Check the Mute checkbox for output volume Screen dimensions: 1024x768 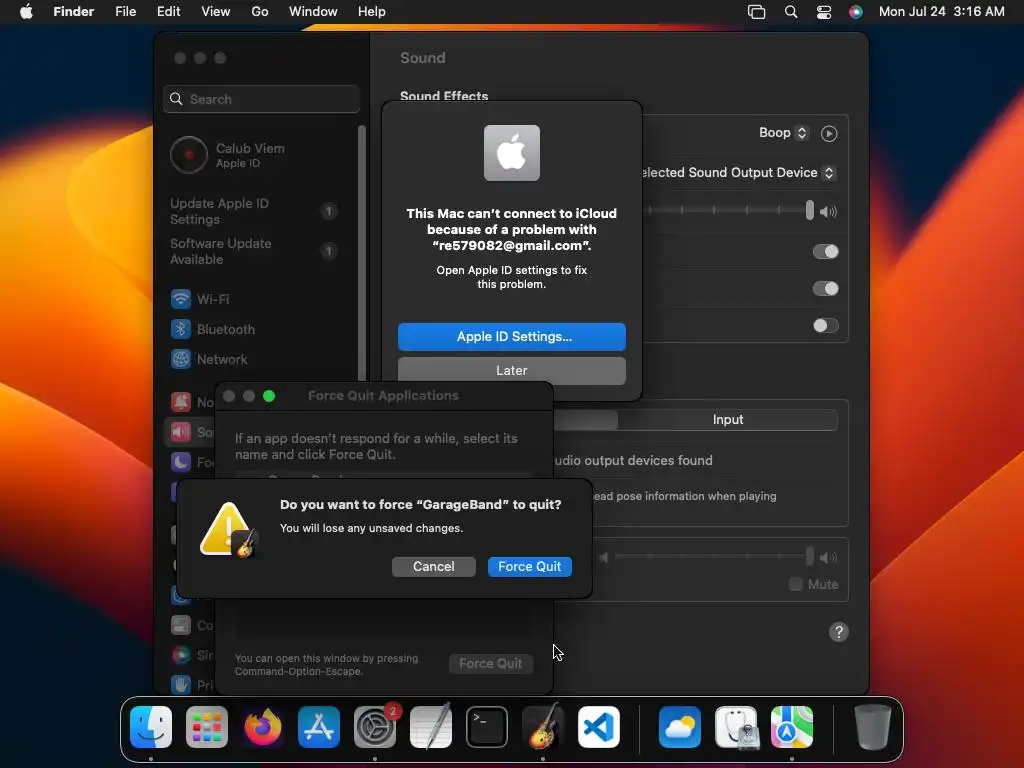tap(795, 584)
